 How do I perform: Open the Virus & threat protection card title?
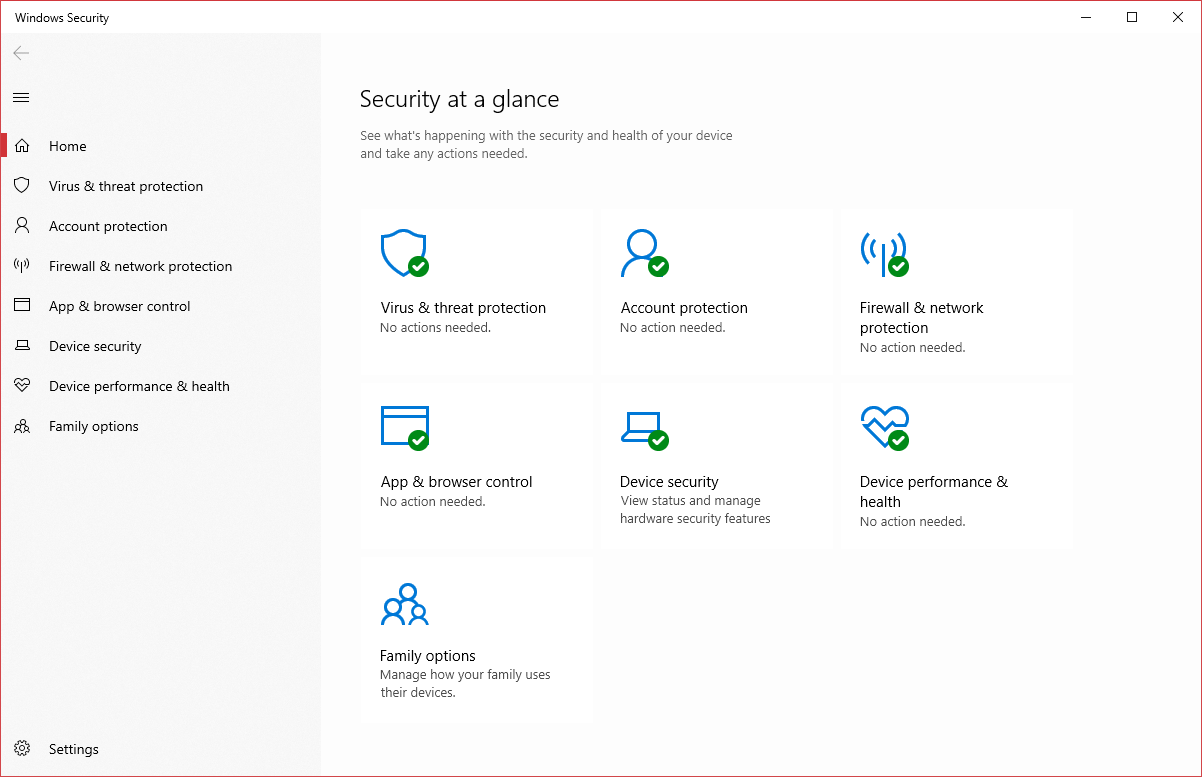click(x=463, y=308)
